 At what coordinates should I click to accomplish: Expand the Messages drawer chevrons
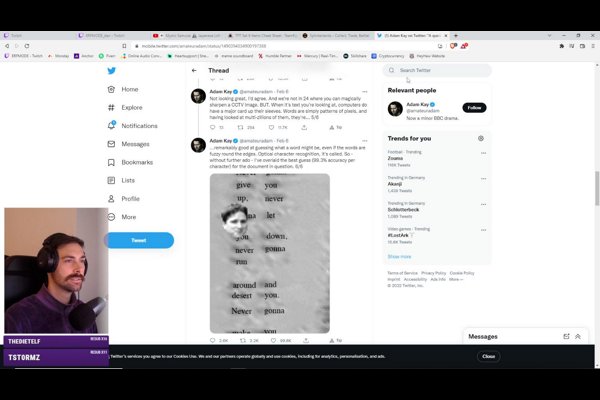point(581,337)
